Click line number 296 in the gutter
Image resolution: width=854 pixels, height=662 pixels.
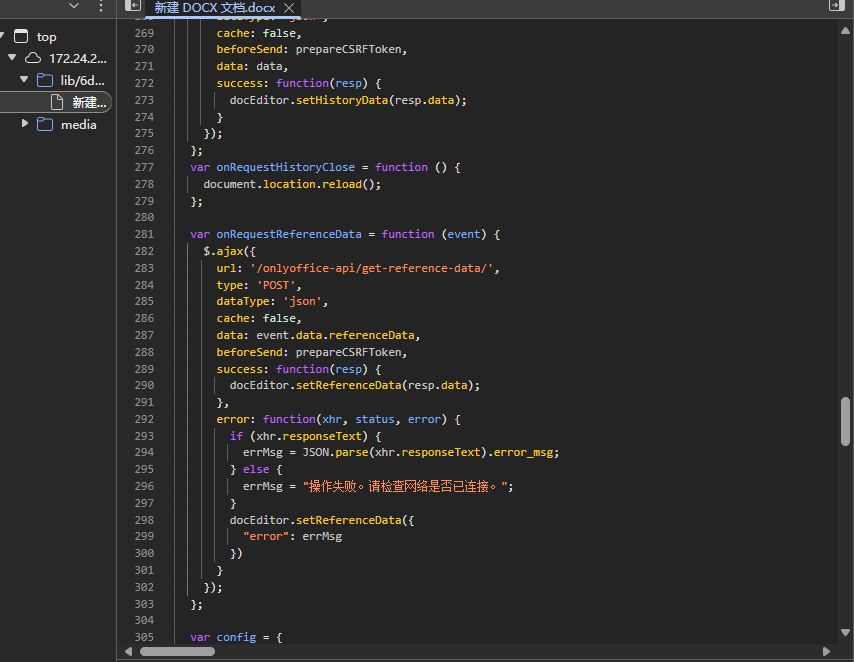144,486
